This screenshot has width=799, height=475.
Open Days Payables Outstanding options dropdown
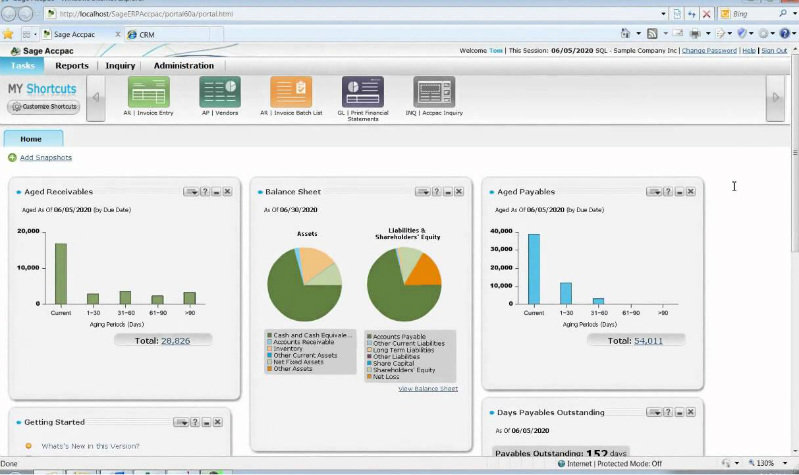coord(654,412)
